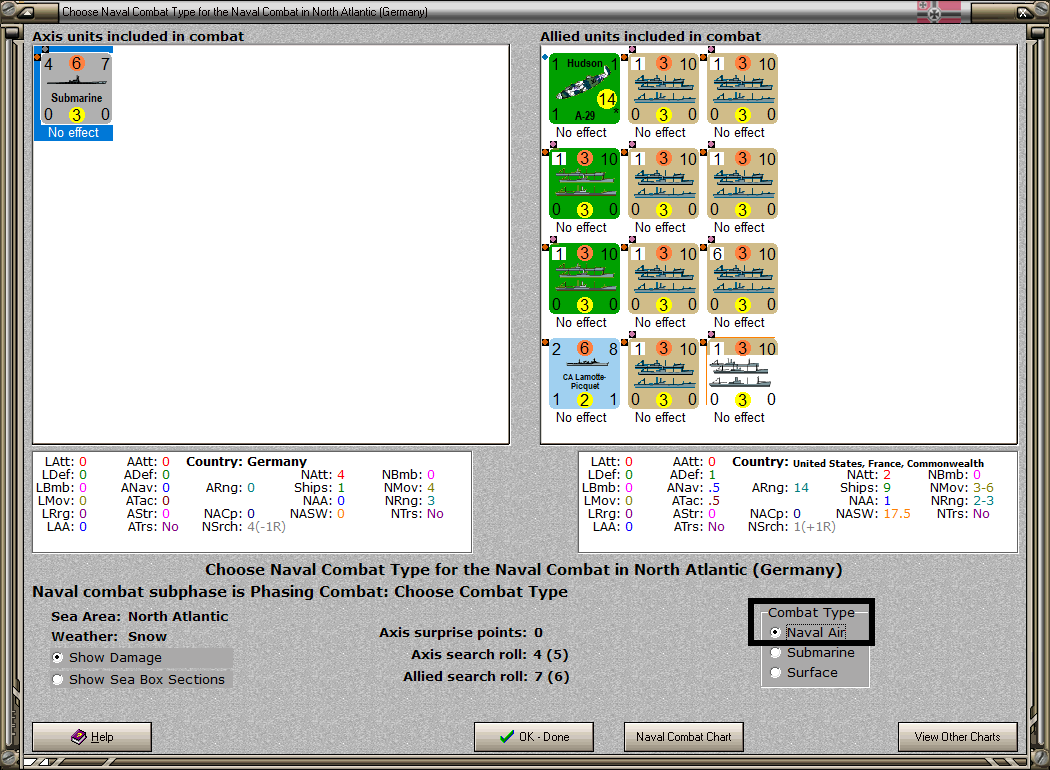This screenshot has width=1050, height=770.
Task: Click the Allied NASW value 17.5
Action: click(897, 514)
